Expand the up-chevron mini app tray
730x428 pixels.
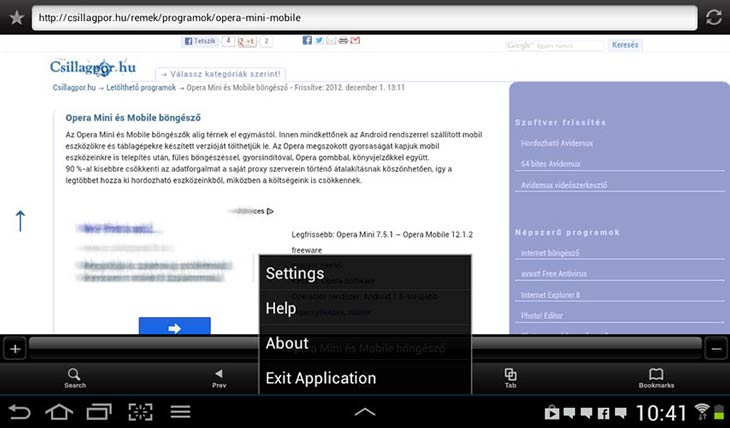click(x=365, y=412)
